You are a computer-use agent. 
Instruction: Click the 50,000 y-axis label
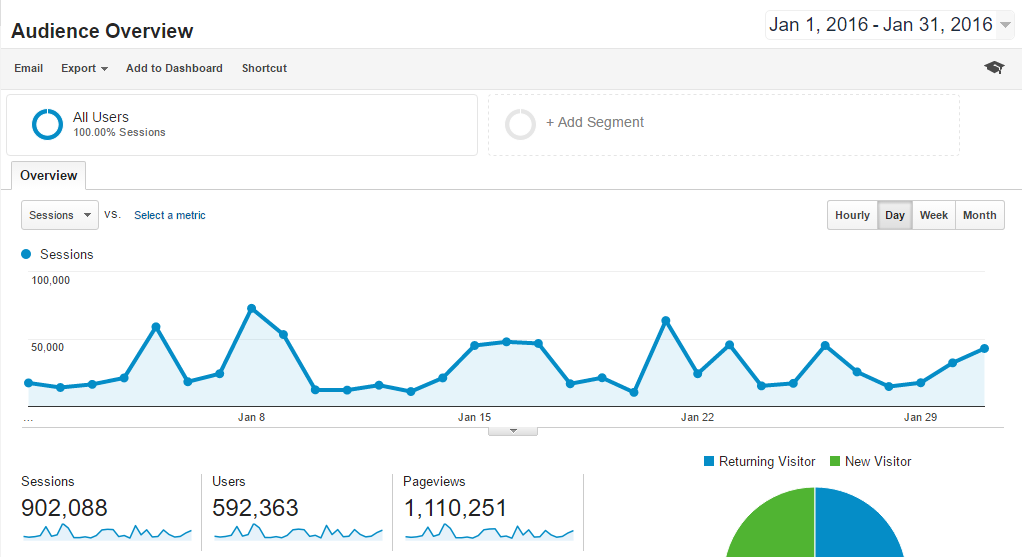[48, 347]
